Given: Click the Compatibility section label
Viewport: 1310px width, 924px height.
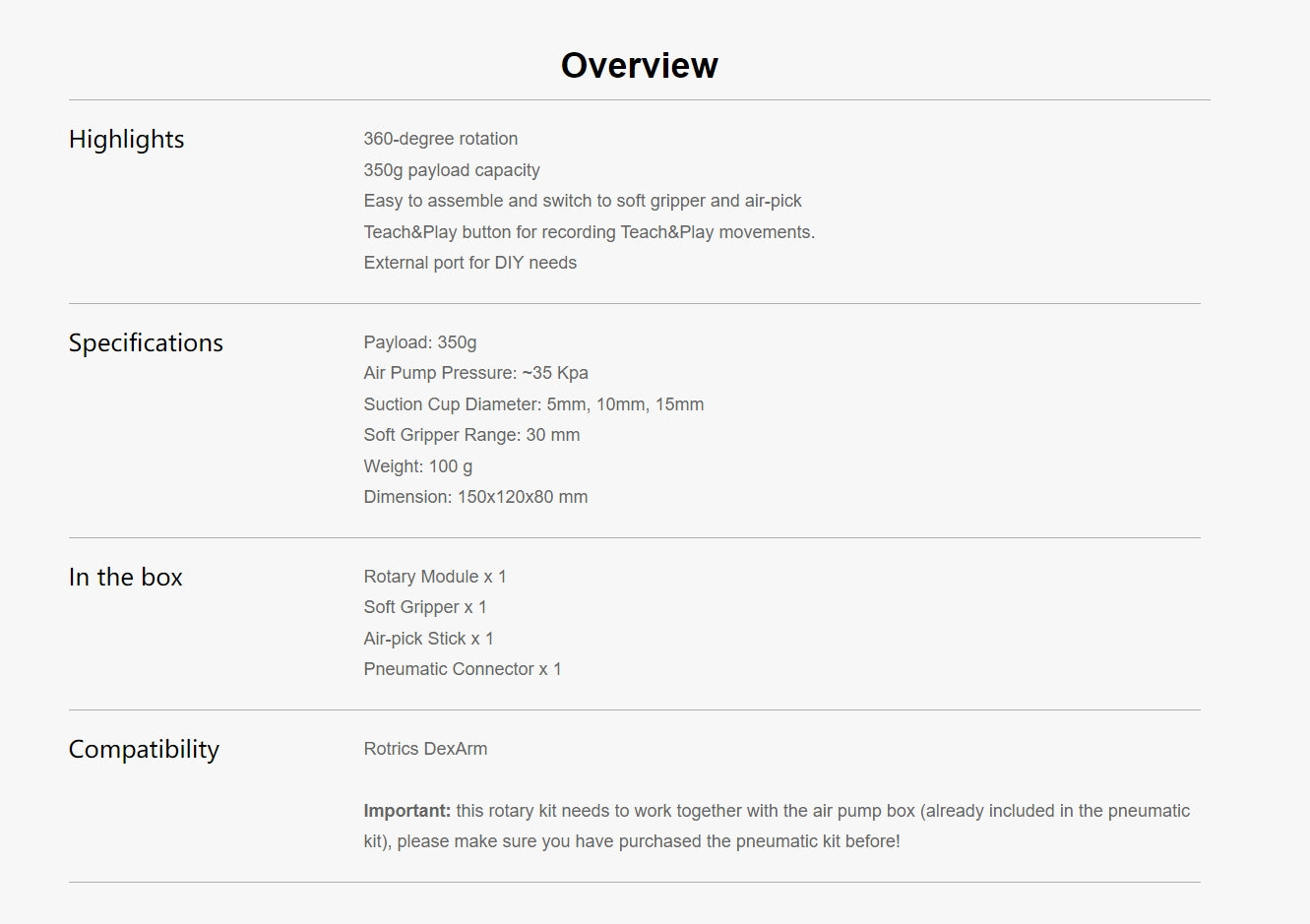Looking at the screenshot, I should click(144, 750).
